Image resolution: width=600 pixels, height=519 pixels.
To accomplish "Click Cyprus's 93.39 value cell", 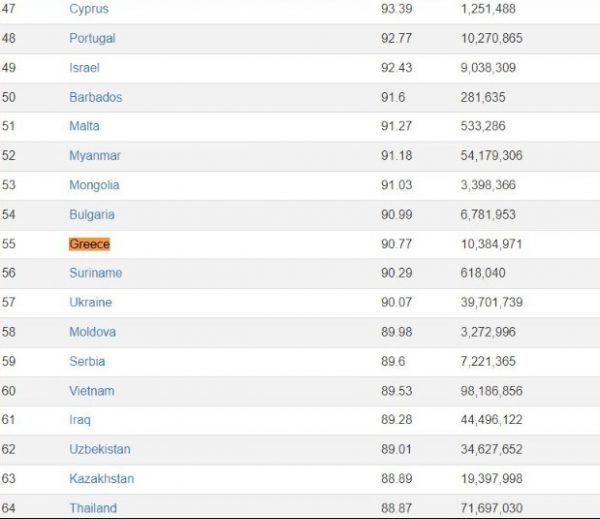I will coord(397,9).
